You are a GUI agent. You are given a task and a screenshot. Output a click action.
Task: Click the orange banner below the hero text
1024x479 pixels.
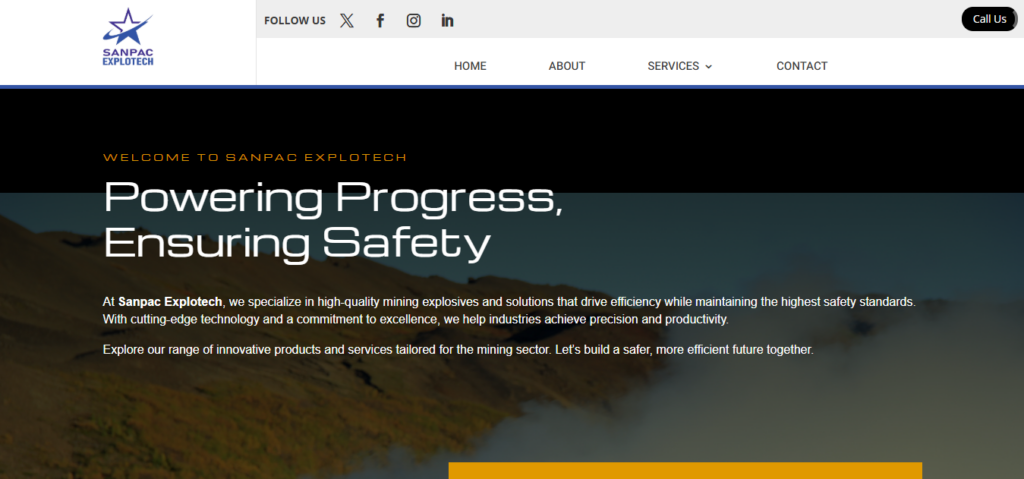click(685, 471)
